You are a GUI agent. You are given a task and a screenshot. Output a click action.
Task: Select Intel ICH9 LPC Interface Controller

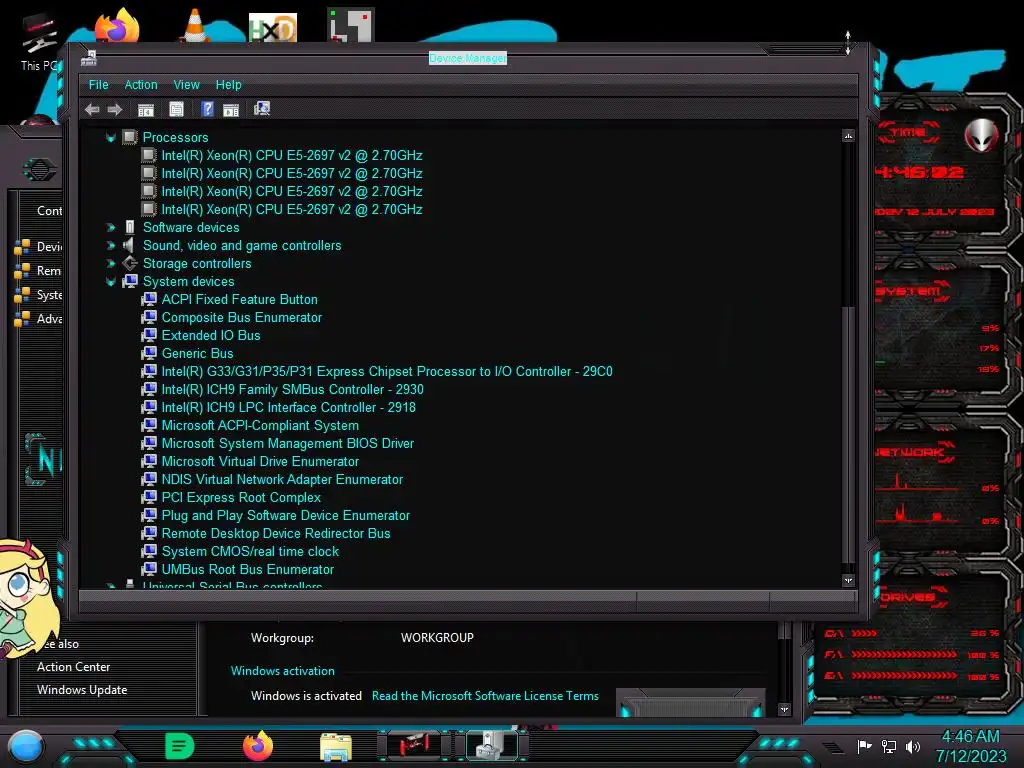[x=289, y=408]
